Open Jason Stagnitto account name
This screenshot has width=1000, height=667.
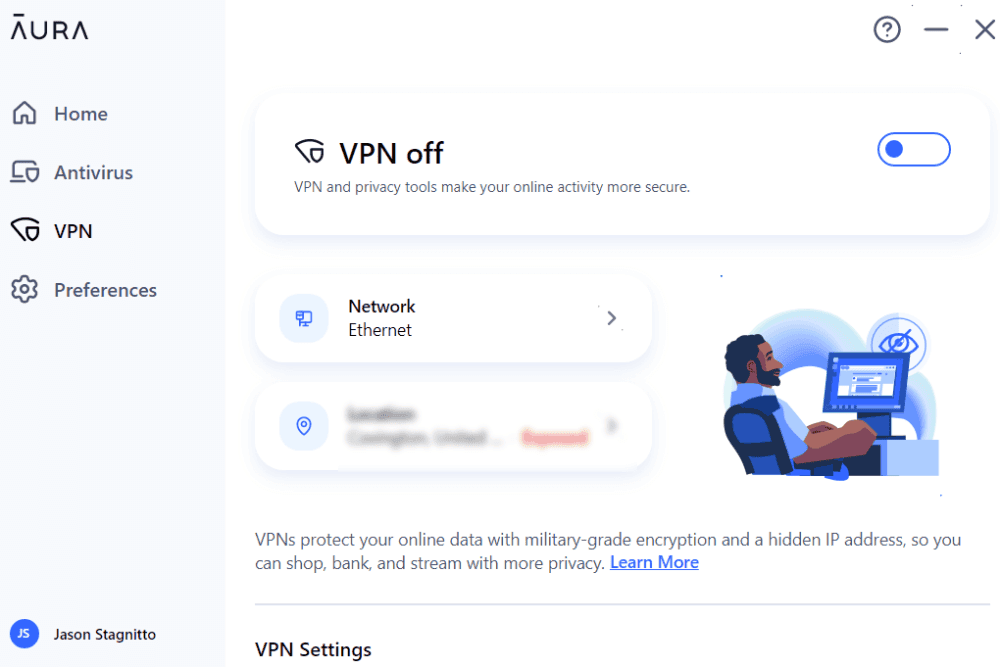tap(104, 634)
